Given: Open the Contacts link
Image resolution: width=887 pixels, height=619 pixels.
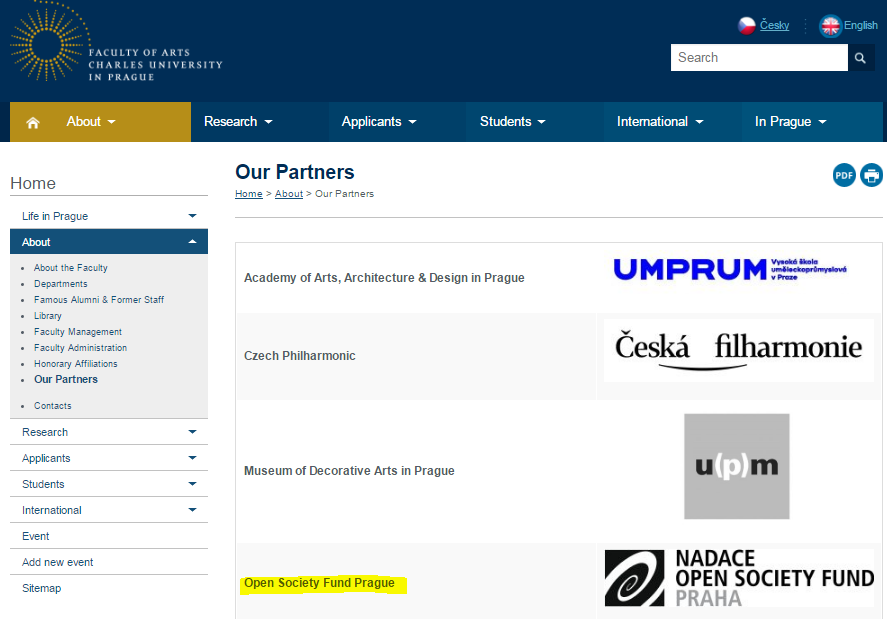Looking at the screenshot, I should point(53,406).
